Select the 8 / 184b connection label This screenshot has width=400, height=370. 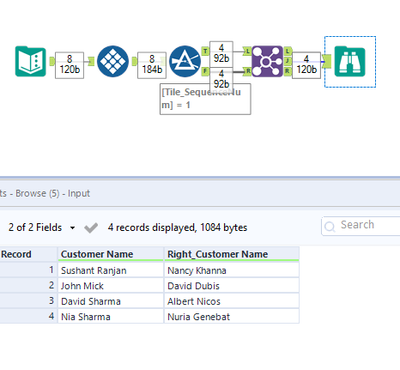[x=152, y=65]
